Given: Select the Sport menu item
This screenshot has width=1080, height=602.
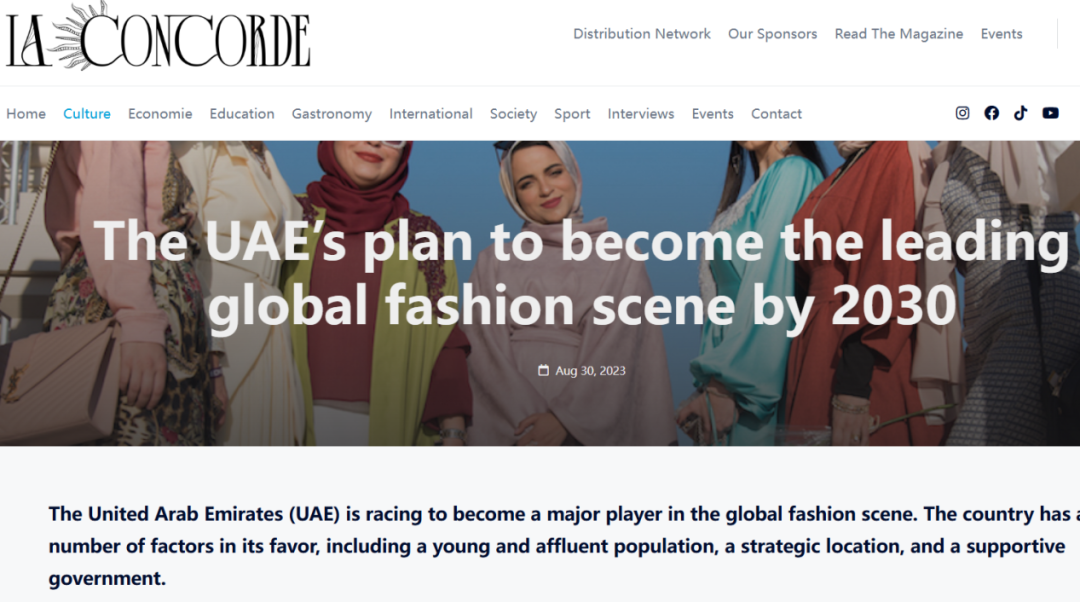Looking at the screenshot, I should 572,114.
